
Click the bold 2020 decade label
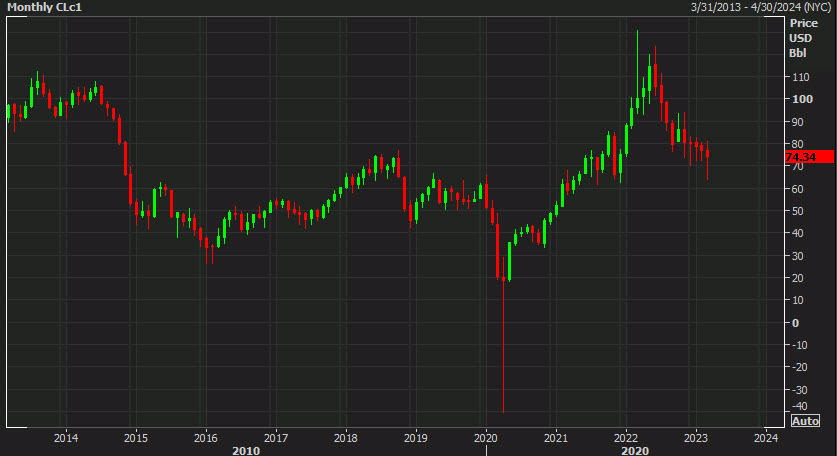tap(635, 451)
